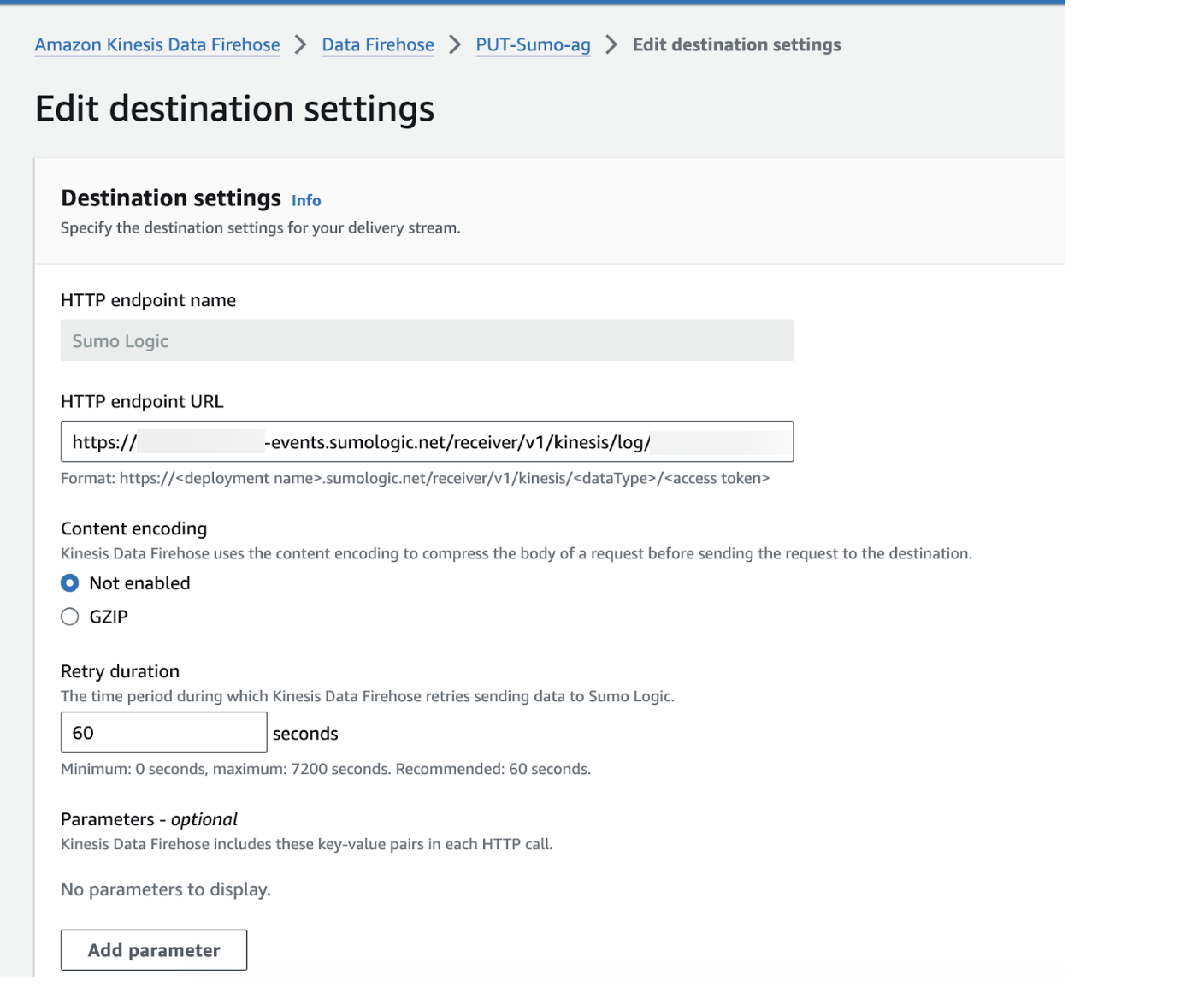Select the Not enabled radio button
The image size is (1204, 992).
[x=69, y=582]
